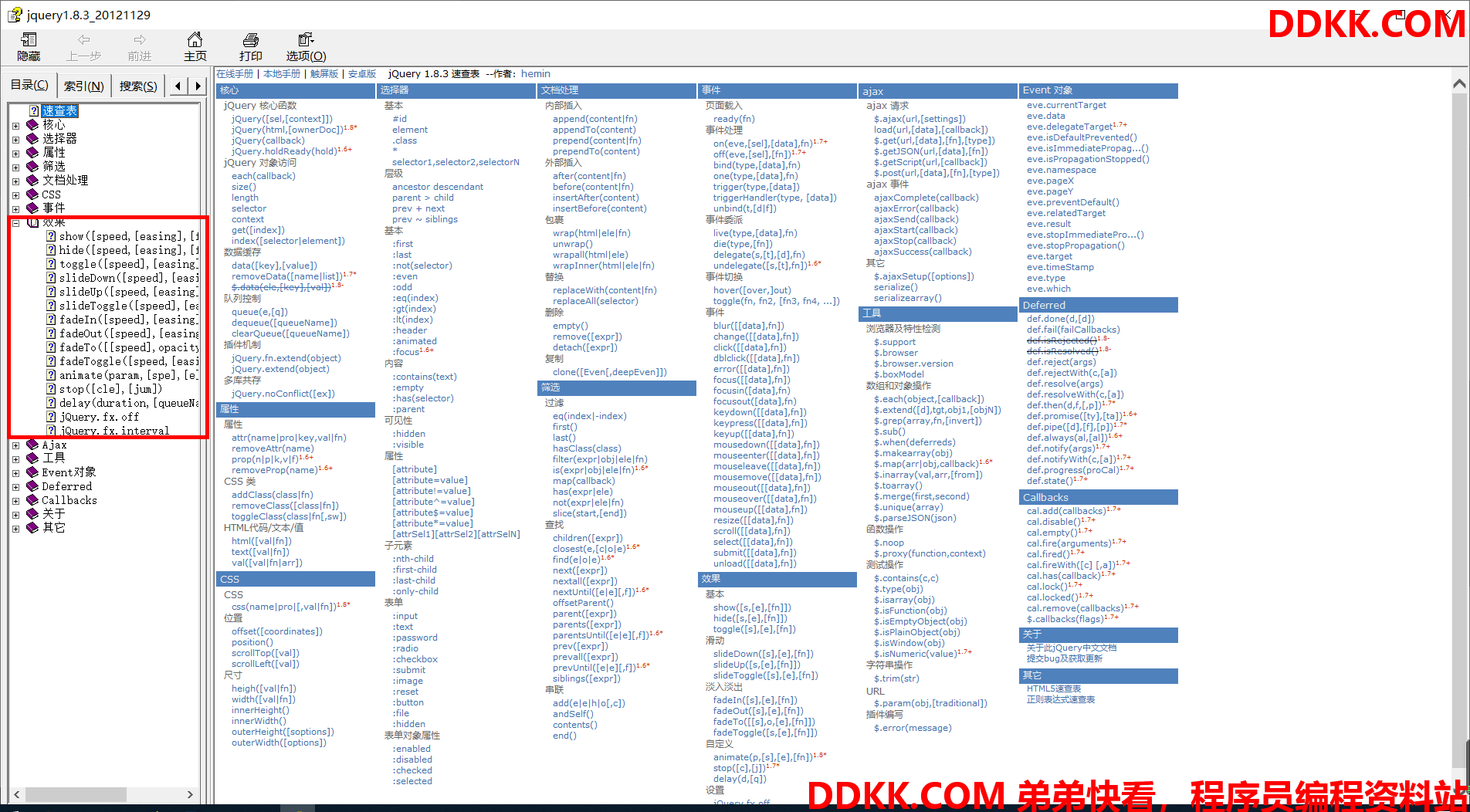
Task: Click the book icon next to 工具
Action: tap(32, 458)
